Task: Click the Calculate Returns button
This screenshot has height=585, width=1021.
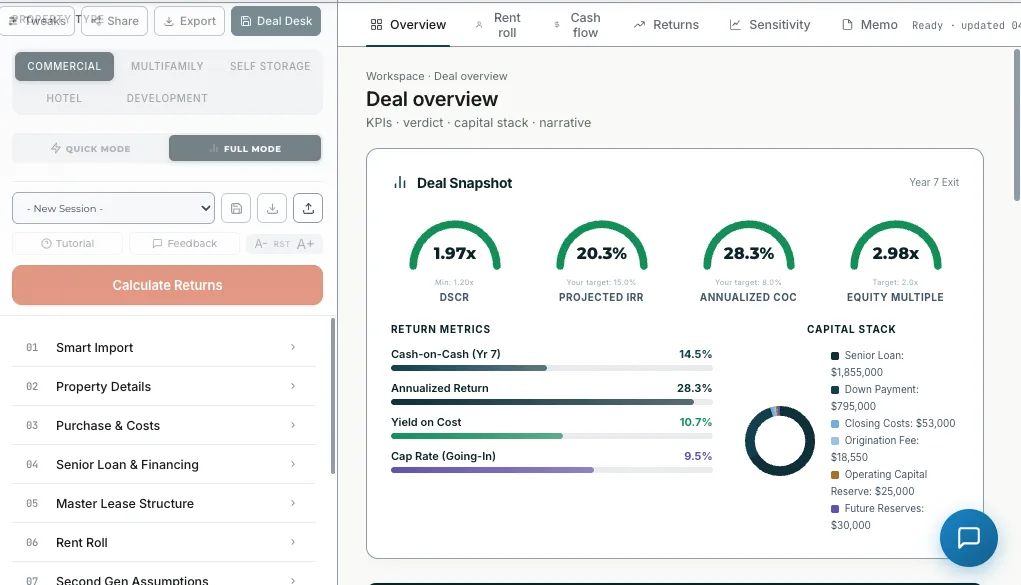Action: [x=167, y=285]
